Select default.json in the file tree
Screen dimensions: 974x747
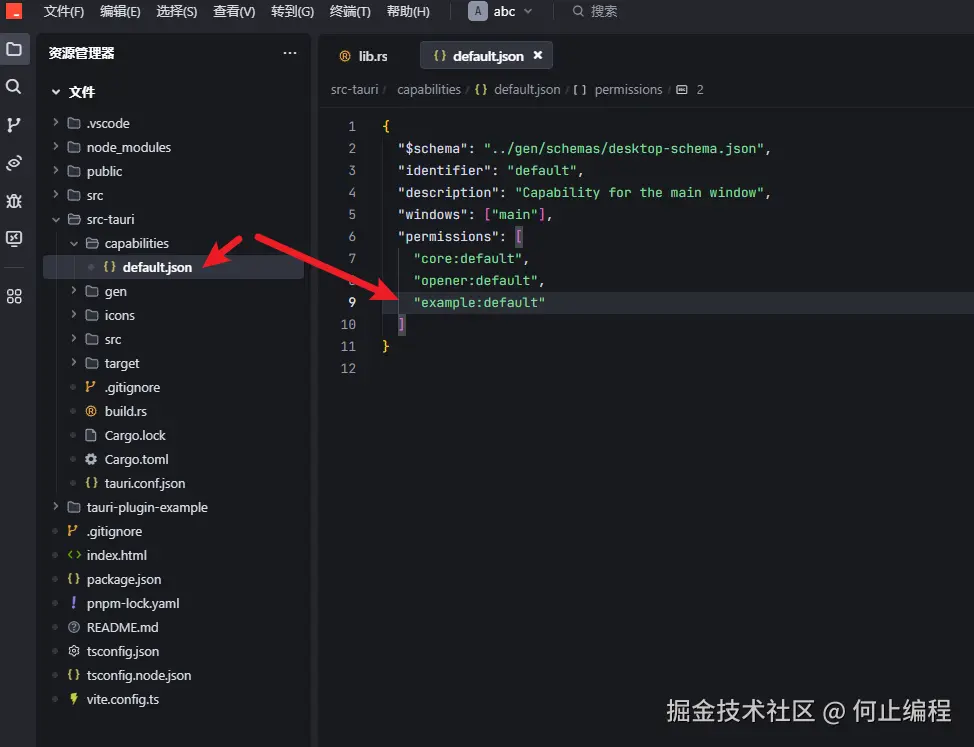pos(174,267)
